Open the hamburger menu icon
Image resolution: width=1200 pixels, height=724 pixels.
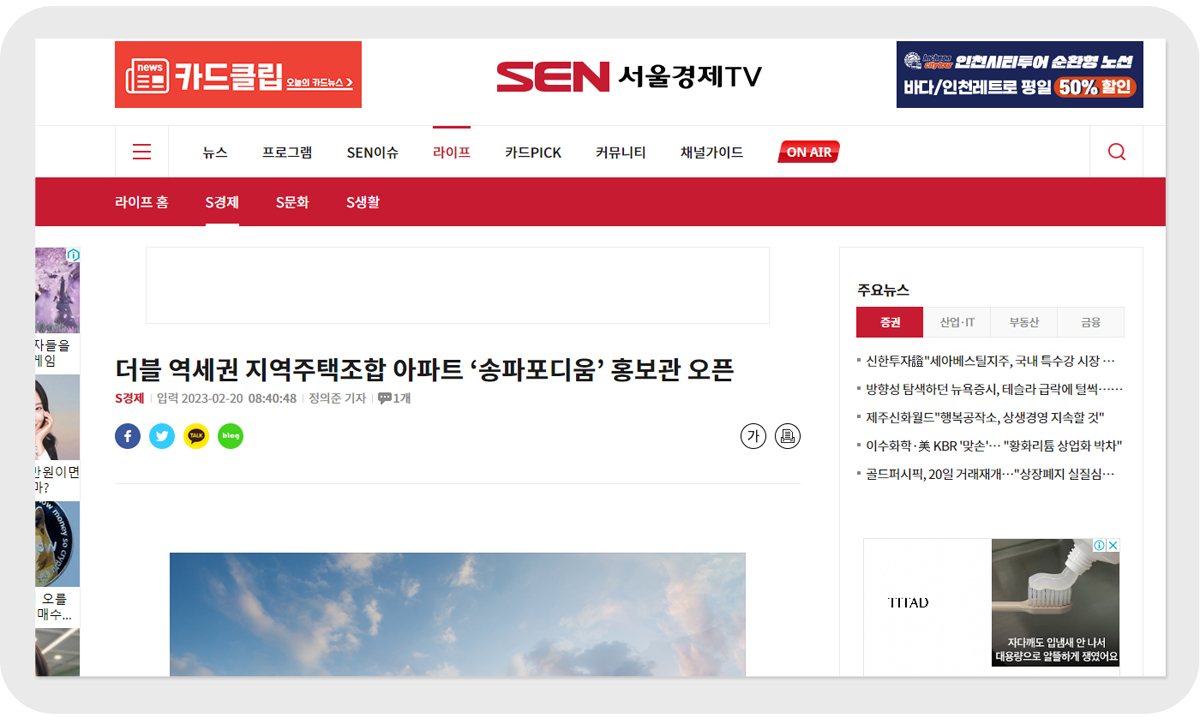(x=142, y=152)
